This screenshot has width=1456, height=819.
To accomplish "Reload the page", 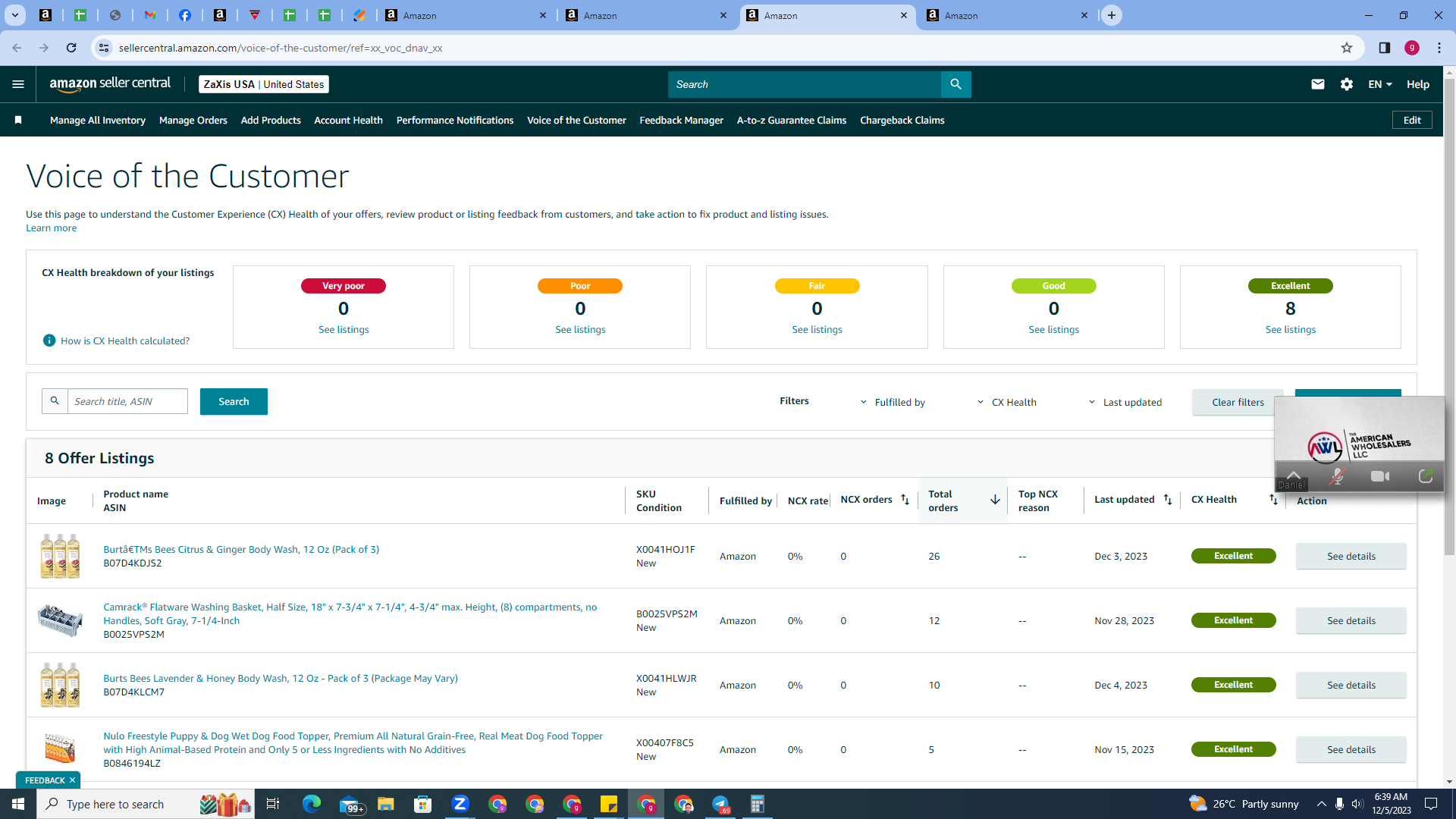I will click(71, 48).
